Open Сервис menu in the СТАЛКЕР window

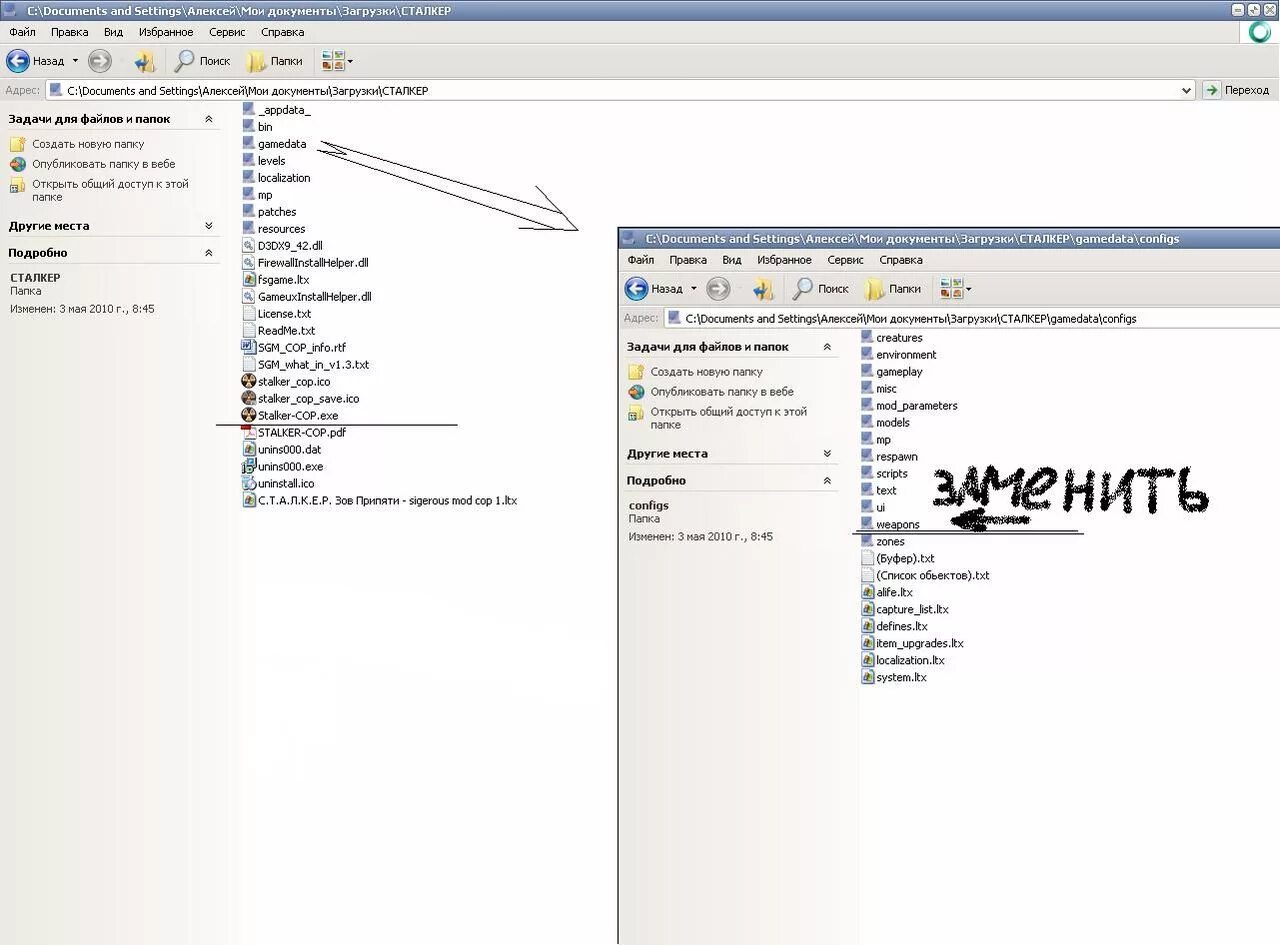(227, 32)
